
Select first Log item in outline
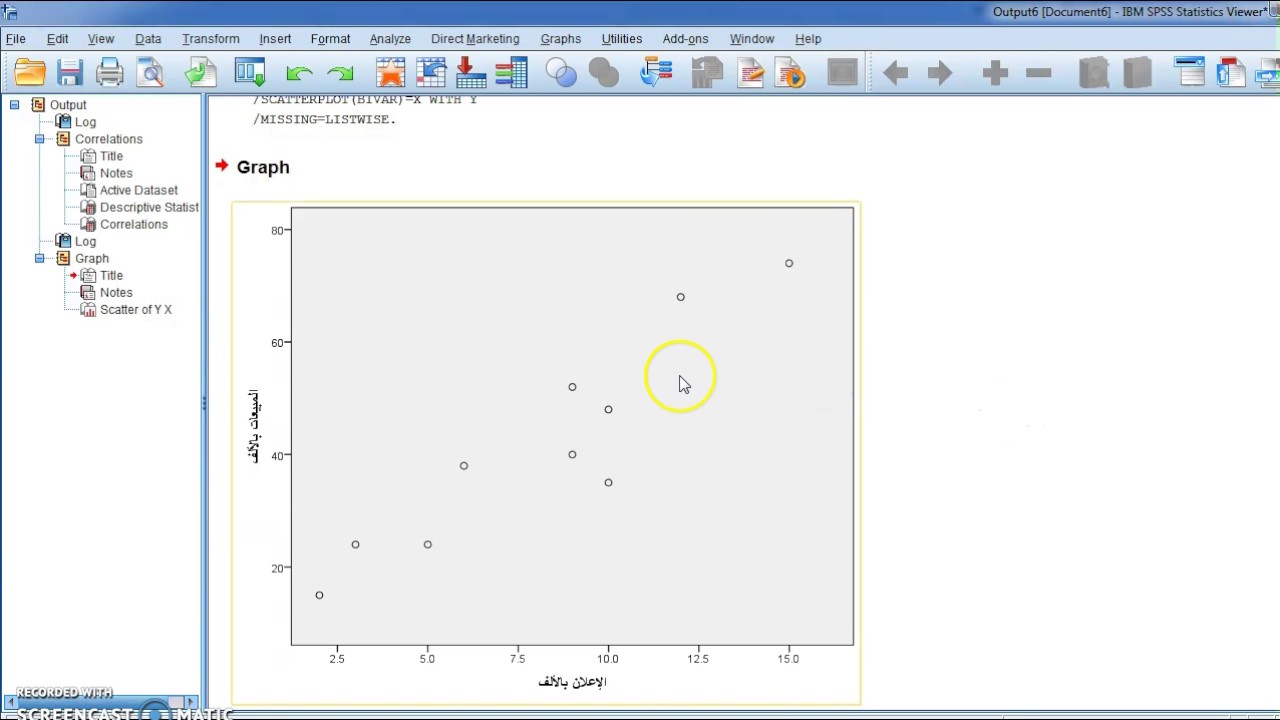[x=85, y=122]
